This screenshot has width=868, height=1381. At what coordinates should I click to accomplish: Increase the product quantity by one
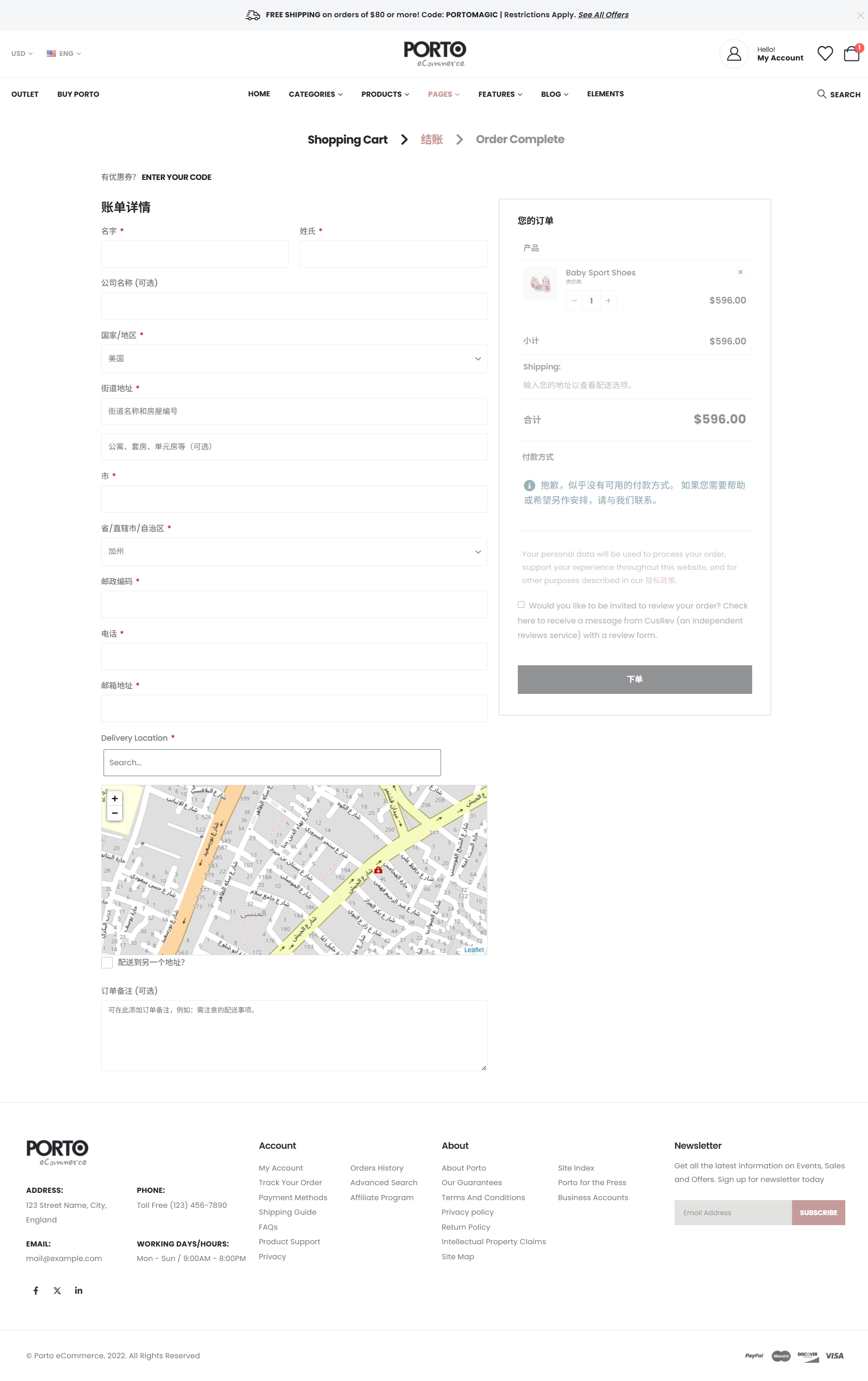point(608,300)
